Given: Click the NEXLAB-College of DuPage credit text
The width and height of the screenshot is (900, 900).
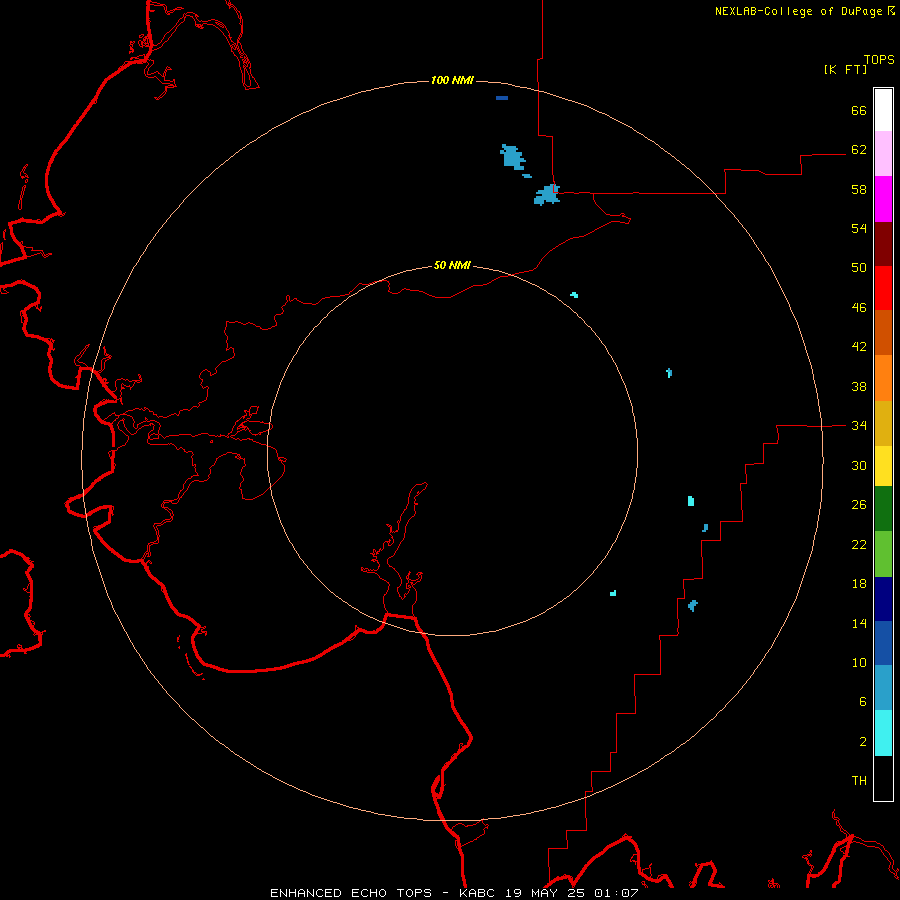Looking at the screenshot, I should tap(800, 11).
